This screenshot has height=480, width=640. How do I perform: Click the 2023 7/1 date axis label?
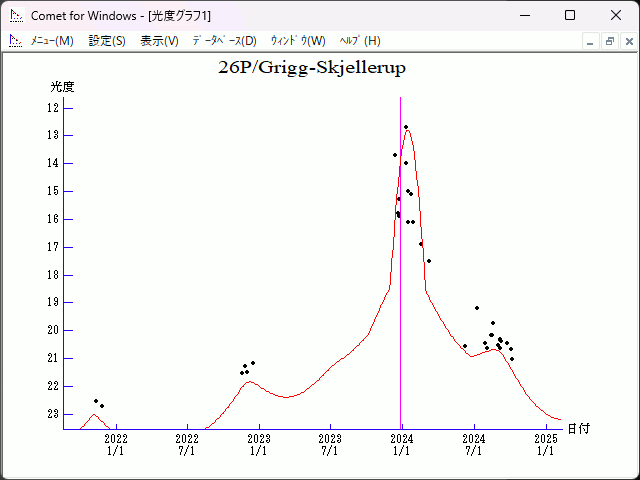point(330,444)
